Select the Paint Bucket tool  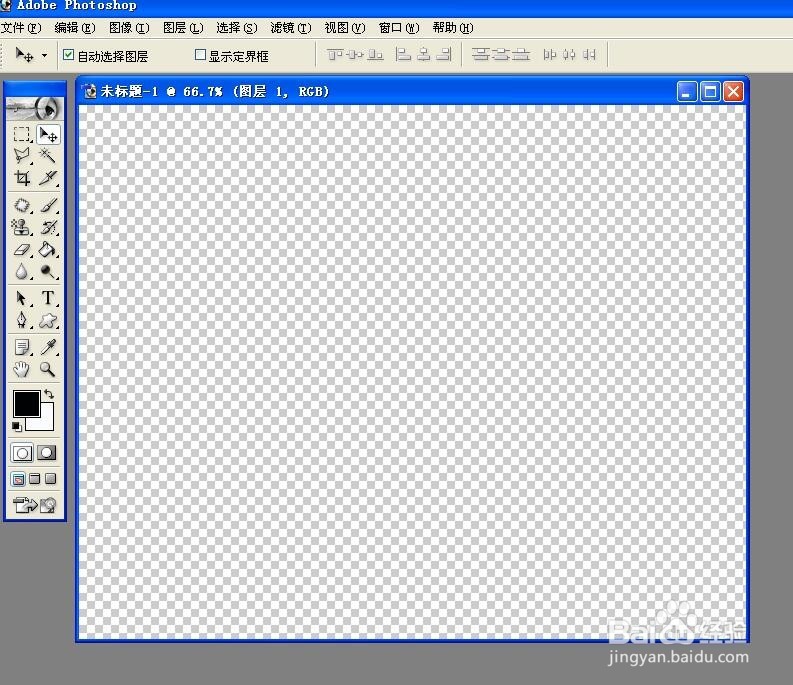point(48,249)
